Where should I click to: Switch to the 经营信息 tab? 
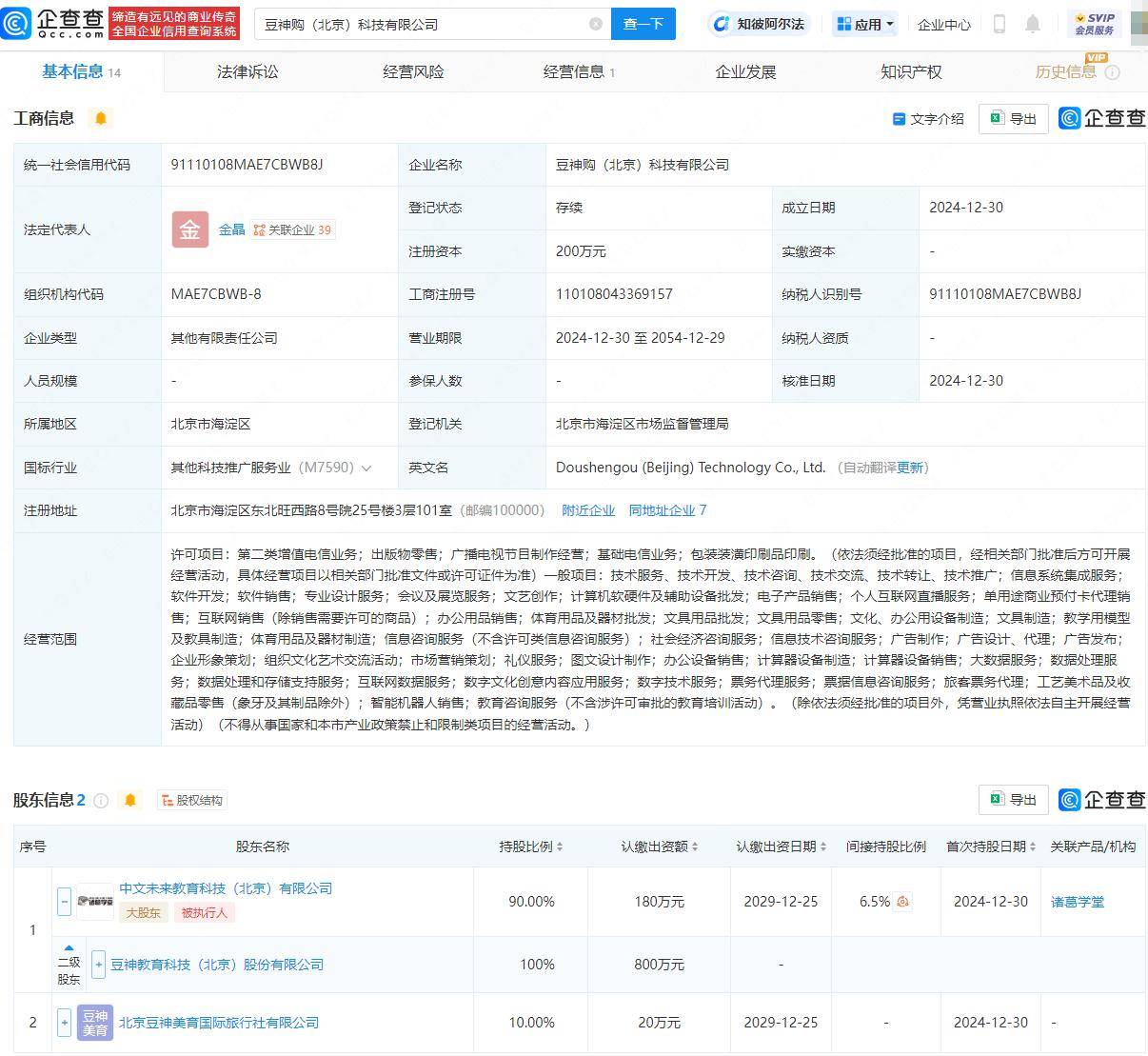point(579,72)
